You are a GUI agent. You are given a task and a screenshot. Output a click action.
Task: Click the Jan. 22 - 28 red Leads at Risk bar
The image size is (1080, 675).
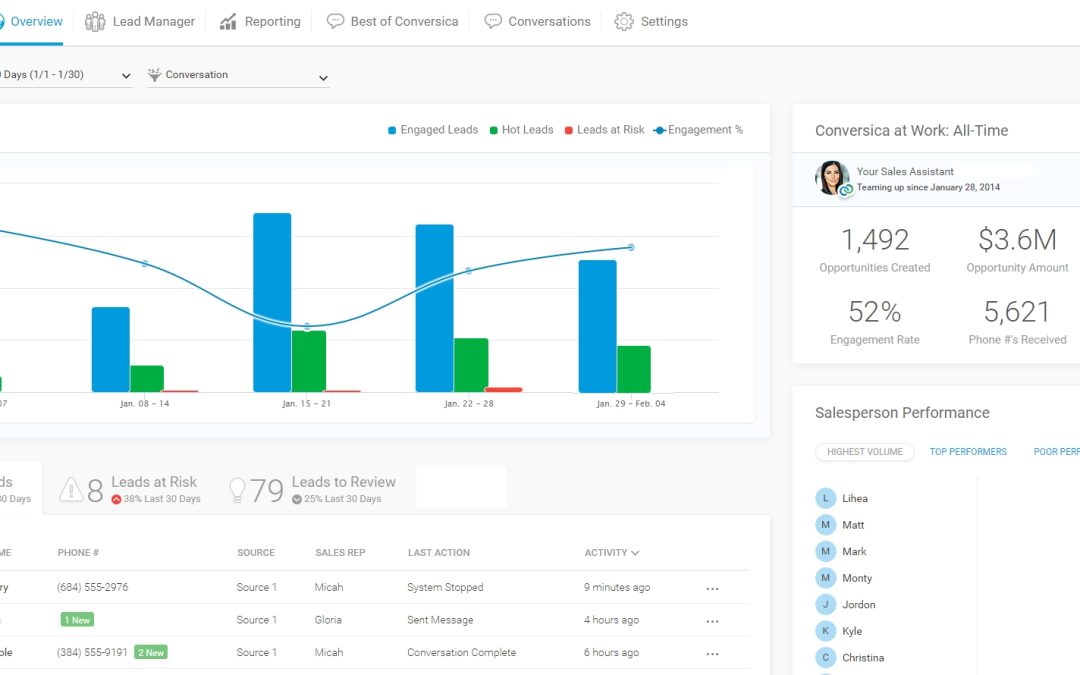(x=503, y=390)
